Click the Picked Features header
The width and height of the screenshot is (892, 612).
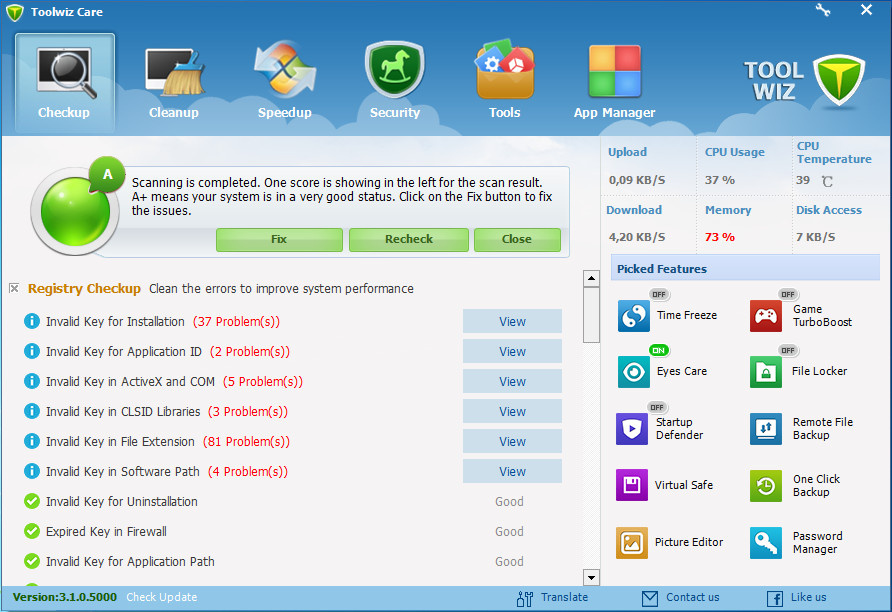click(x=745, y=268)
